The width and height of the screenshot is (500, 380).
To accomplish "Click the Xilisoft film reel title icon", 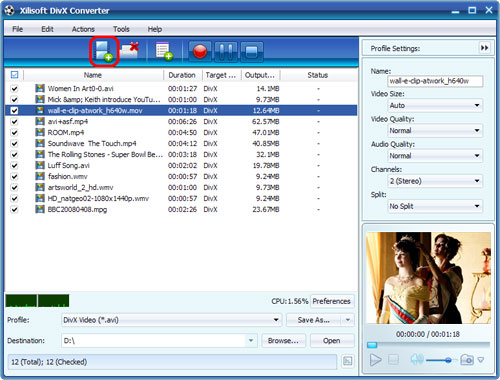I will (9, 10).
